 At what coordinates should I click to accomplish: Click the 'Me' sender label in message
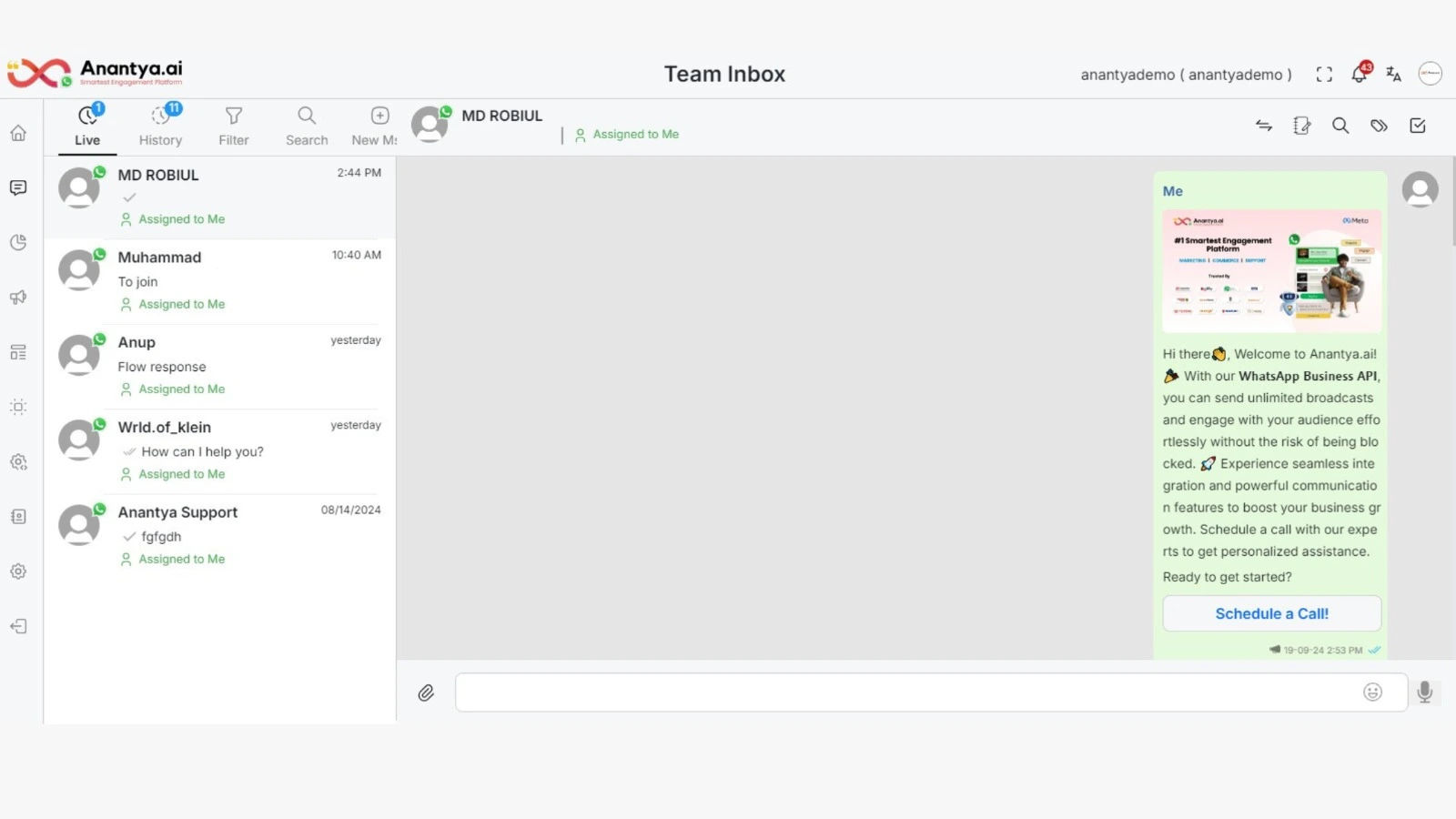[x=1172, y=191]
